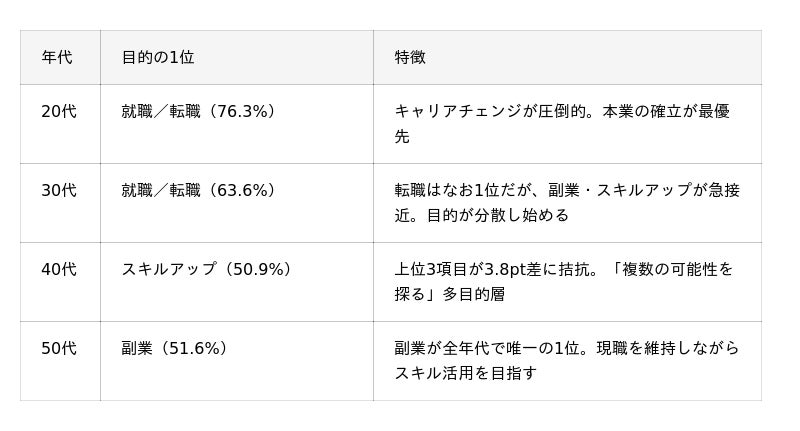
Task: Click the 副業 (51.6%) cell
Action: [175, 348]
